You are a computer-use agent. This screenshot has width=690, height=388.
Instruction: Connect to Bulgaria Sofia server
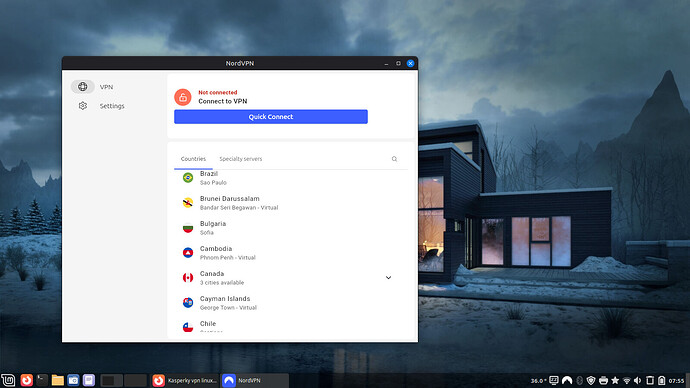tap(290, 228)
